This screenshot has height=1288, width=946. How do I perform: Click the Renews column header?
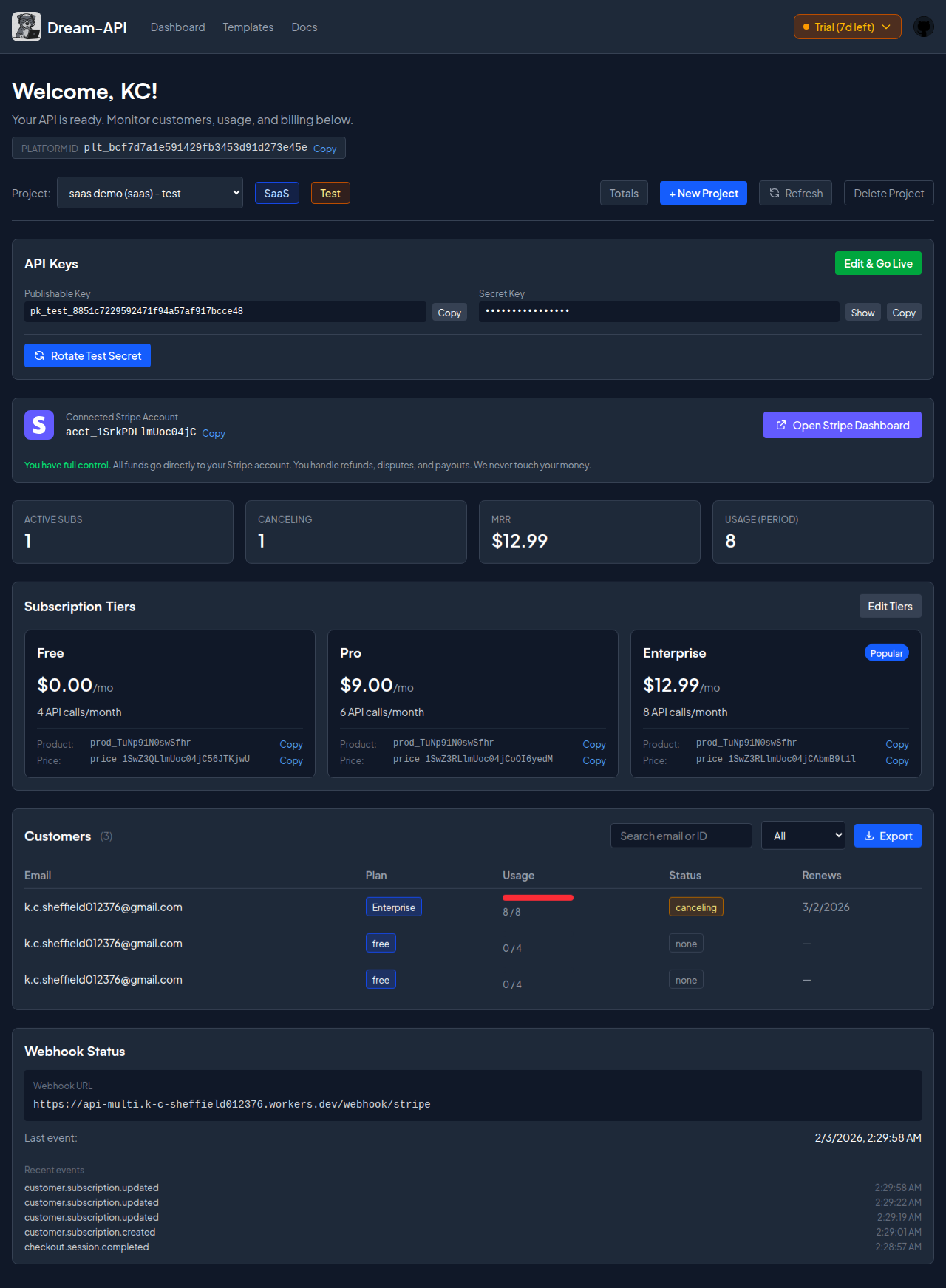[x=822, y=875]
